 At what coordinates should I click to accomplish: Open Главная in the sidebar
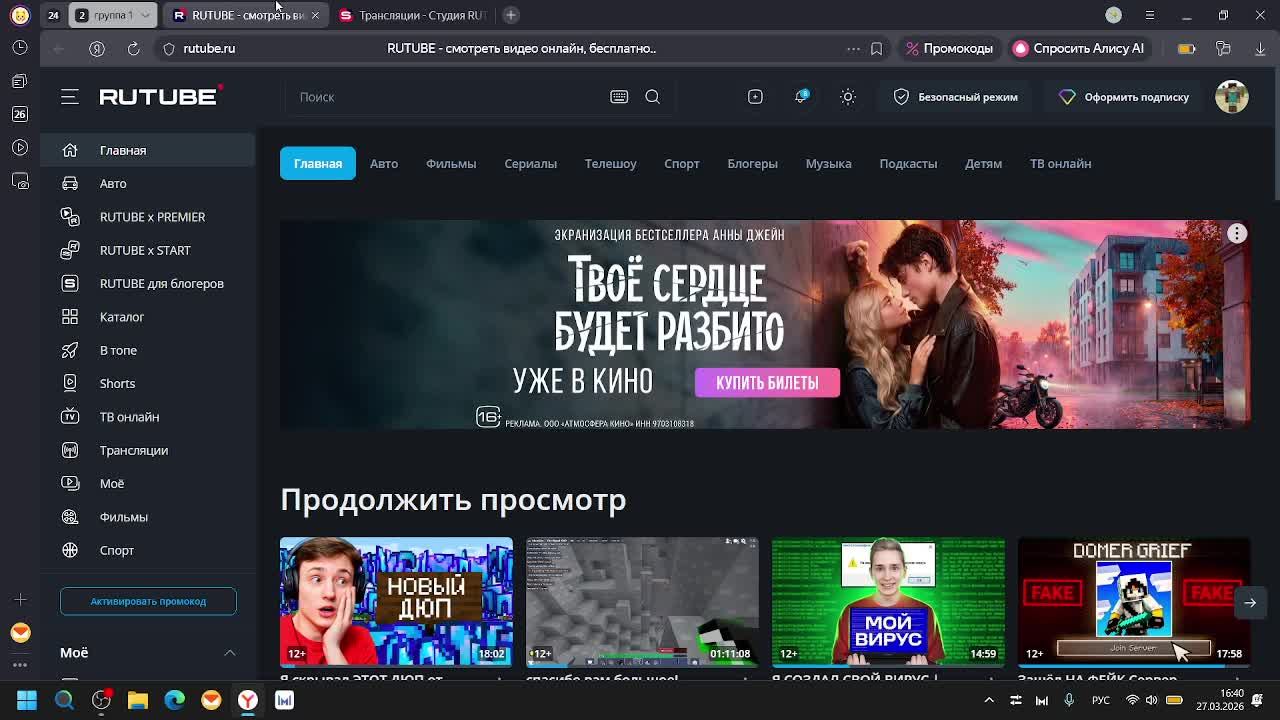point(148,150)
